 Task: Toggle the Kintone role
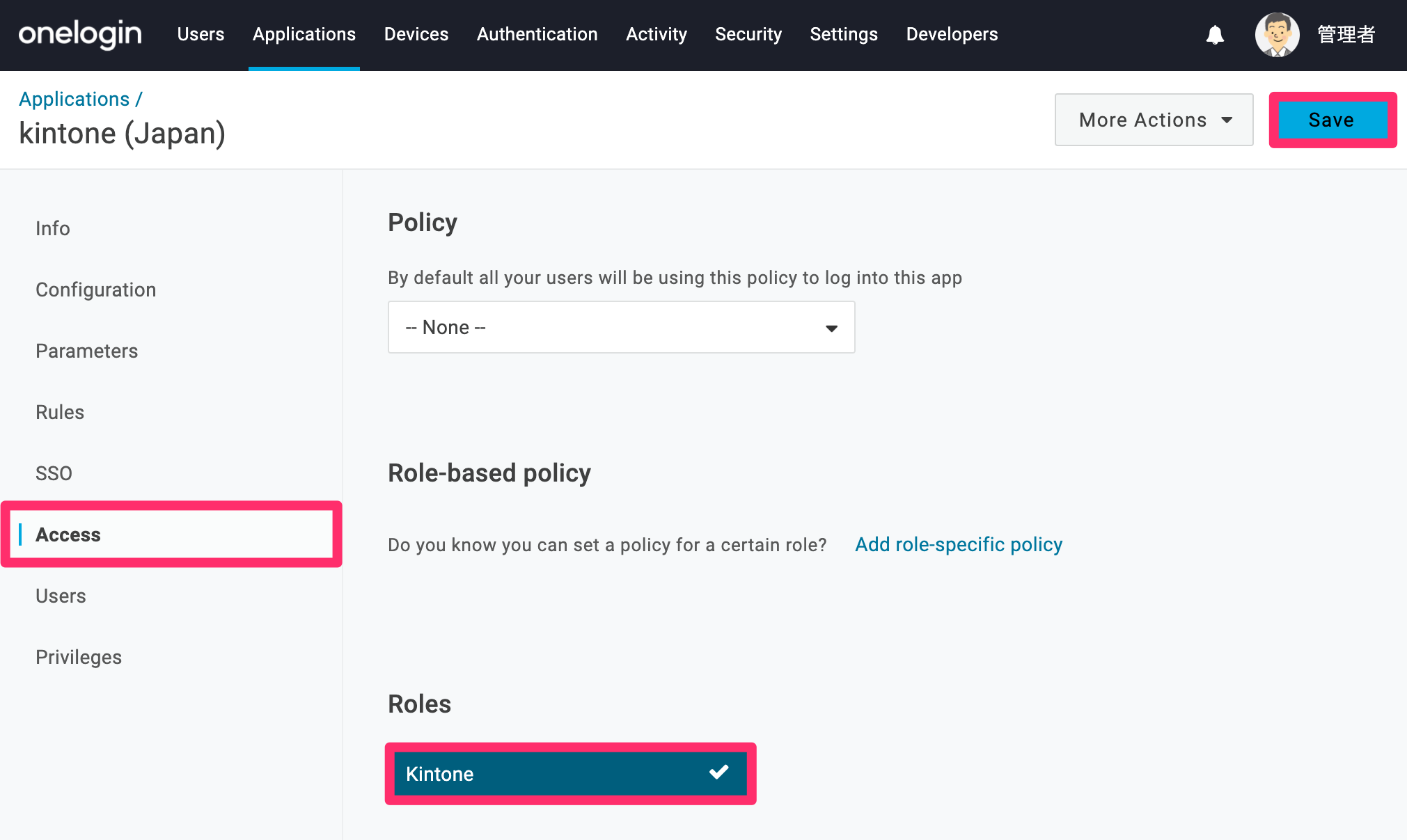[571, 774]
